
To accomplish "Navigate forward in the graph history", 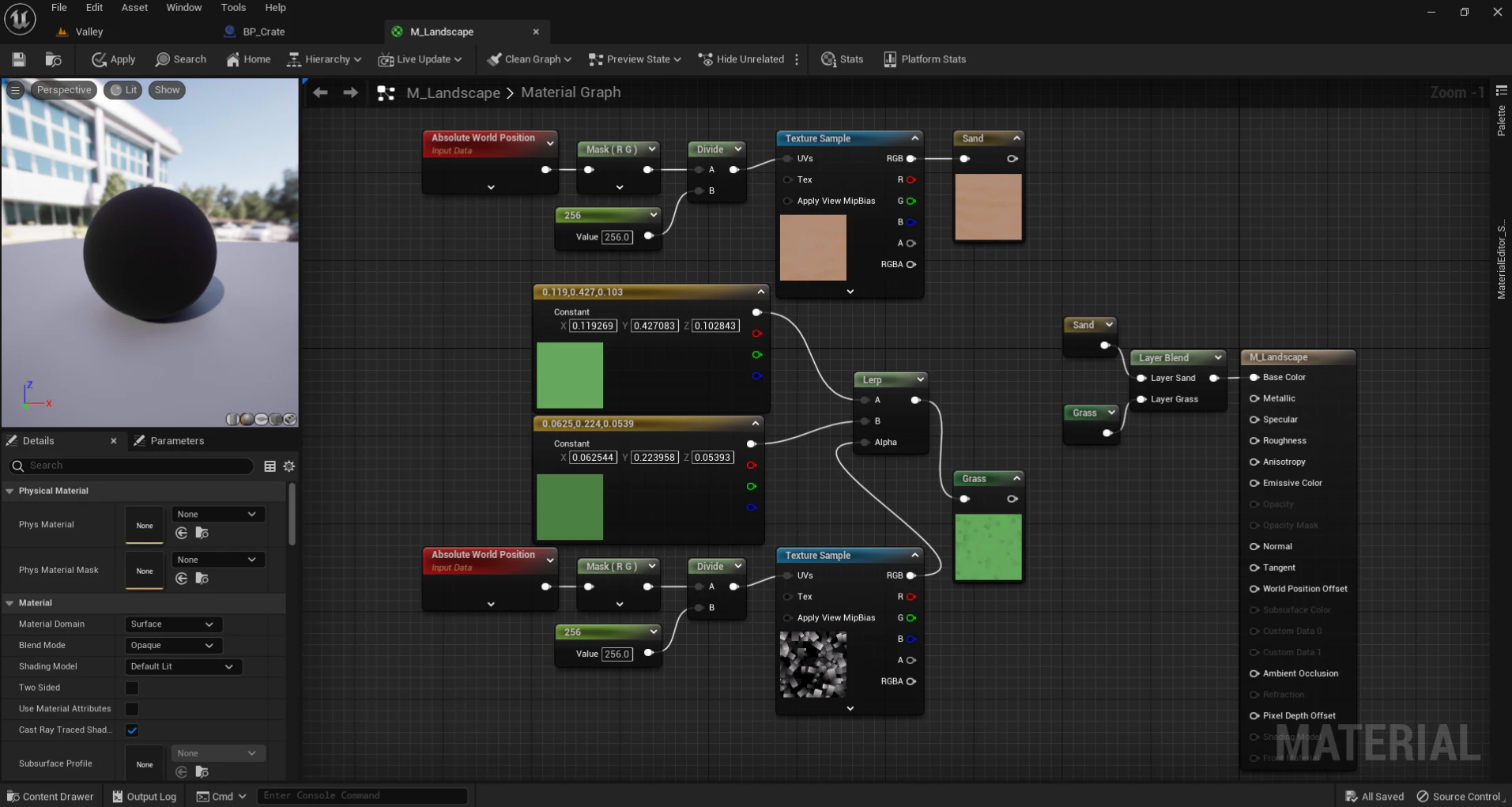I will (351, 92).
